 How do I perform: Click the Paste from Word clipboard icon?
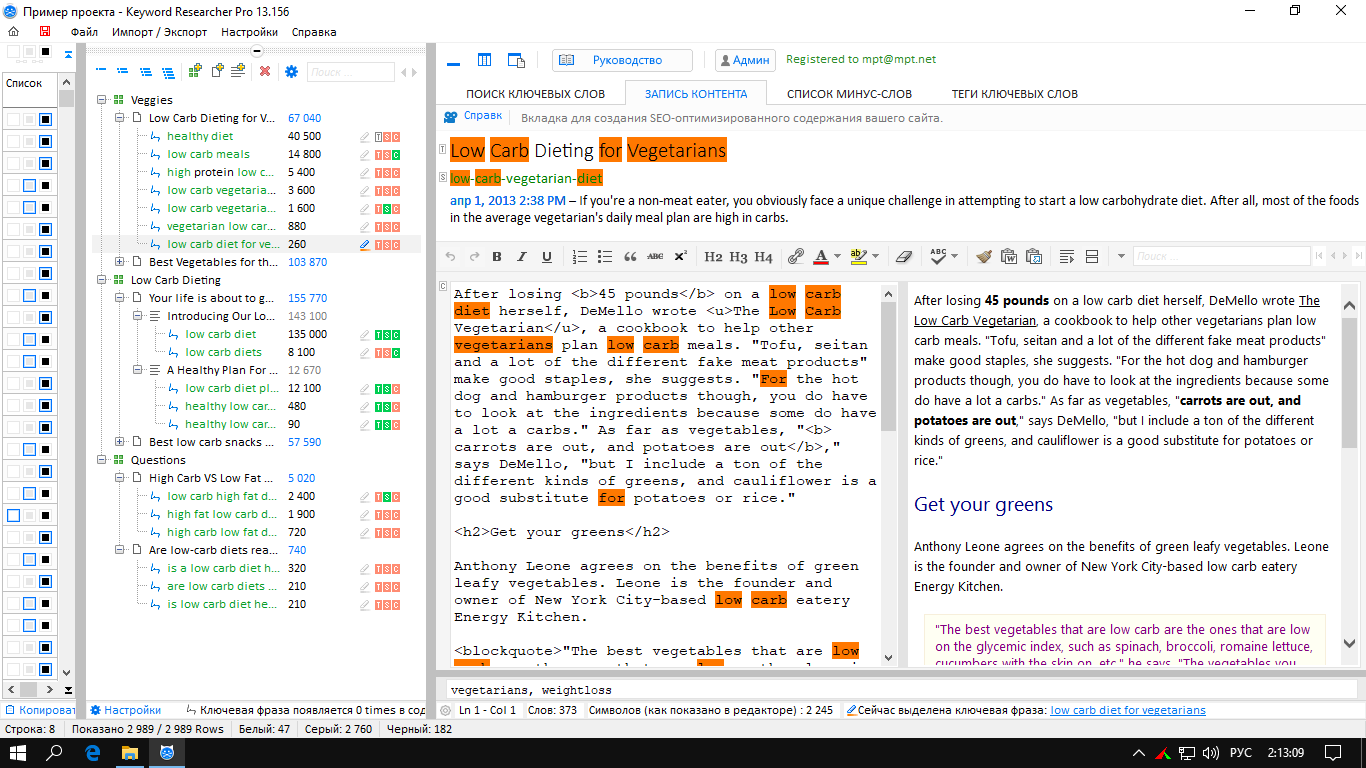click(1009, 257)
